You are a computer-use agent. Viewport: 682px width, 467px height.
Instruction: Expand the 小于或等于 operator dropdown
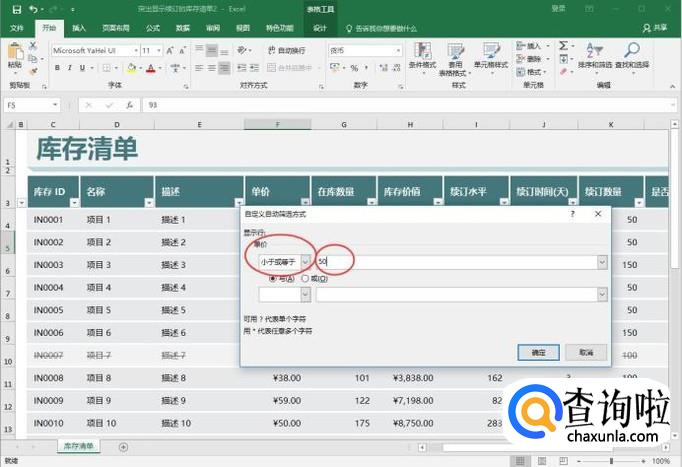pyautogui.click(x=305, y=262)
